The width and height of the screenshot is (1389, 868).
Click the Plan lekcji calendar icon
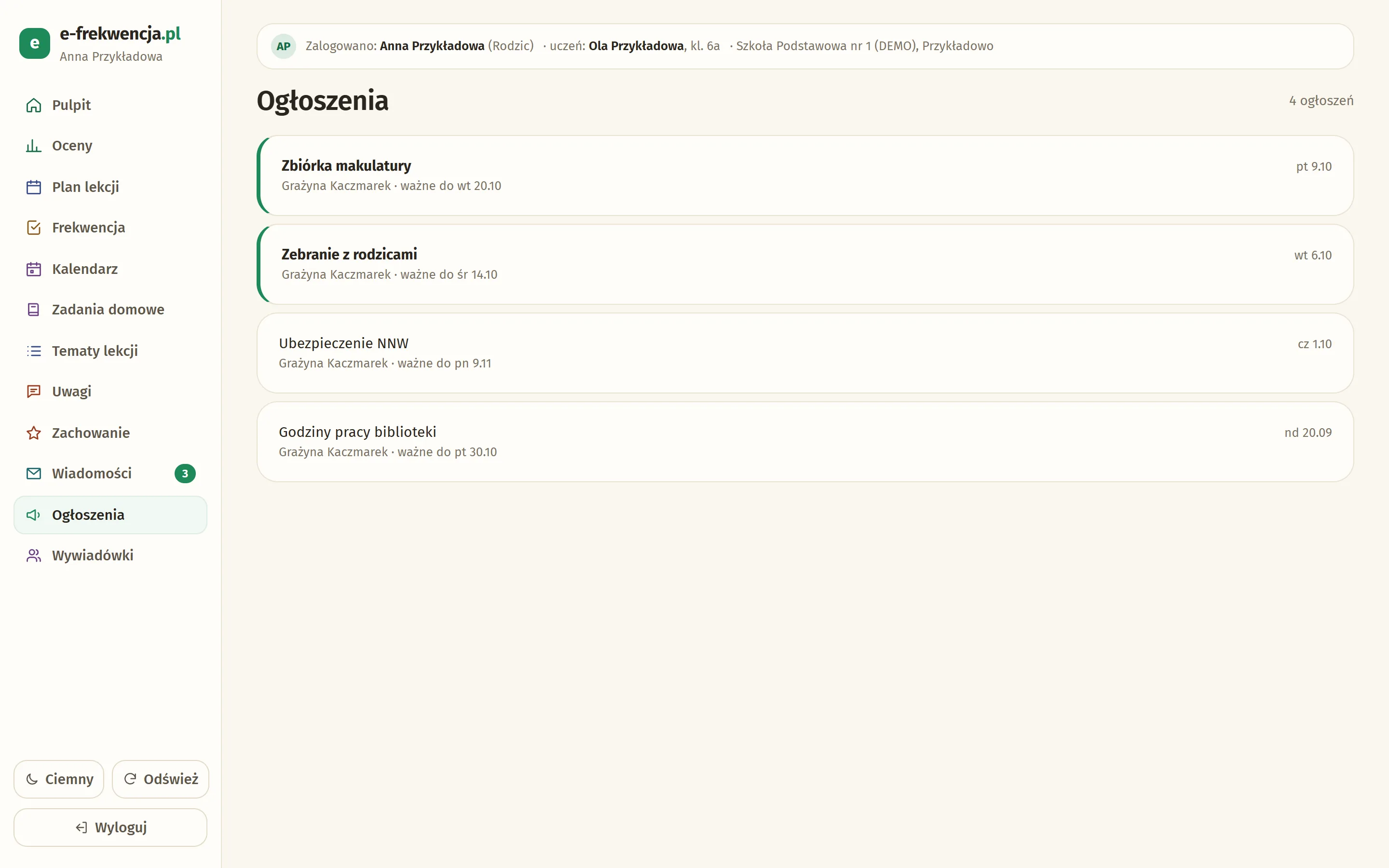pos(34,187)
